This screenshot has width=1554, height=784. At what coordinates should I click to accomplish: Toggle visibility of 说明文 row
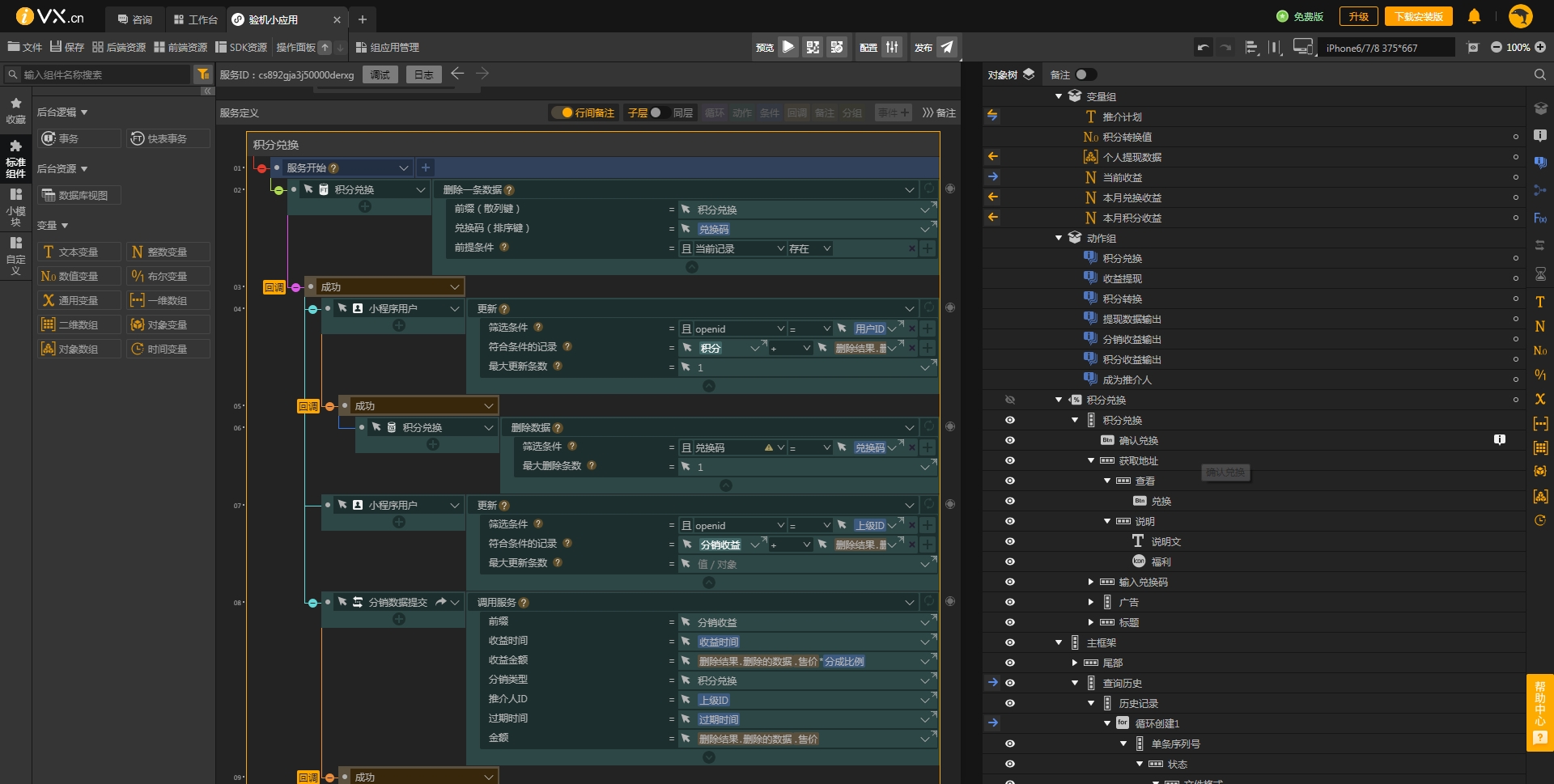point(1010,541)
